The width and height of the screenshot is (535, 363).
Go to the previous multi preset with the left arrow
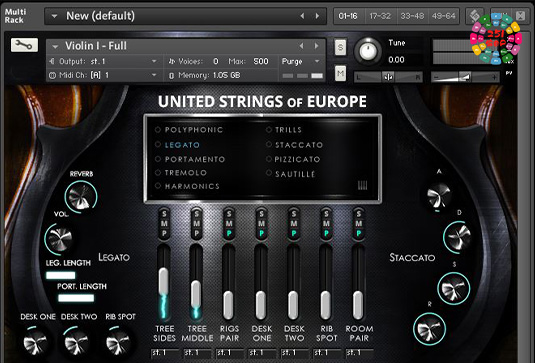coord(302,16)
